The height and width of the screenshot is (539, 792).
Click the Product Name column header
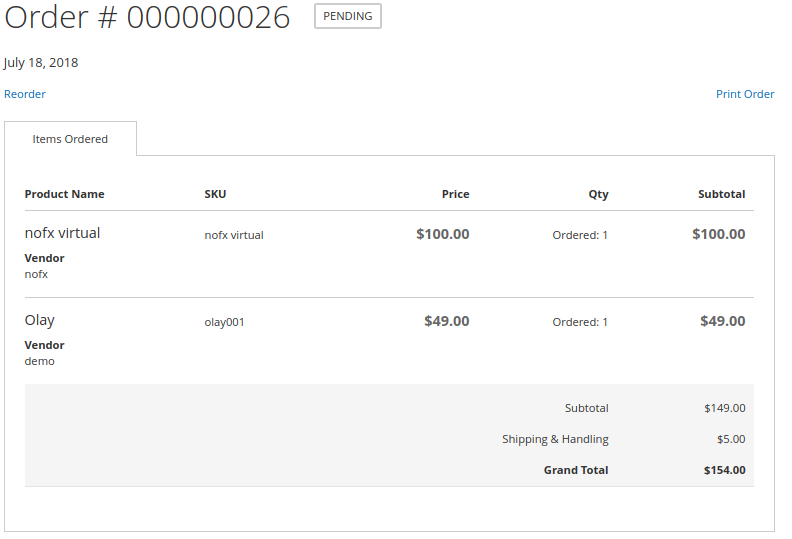64,194
